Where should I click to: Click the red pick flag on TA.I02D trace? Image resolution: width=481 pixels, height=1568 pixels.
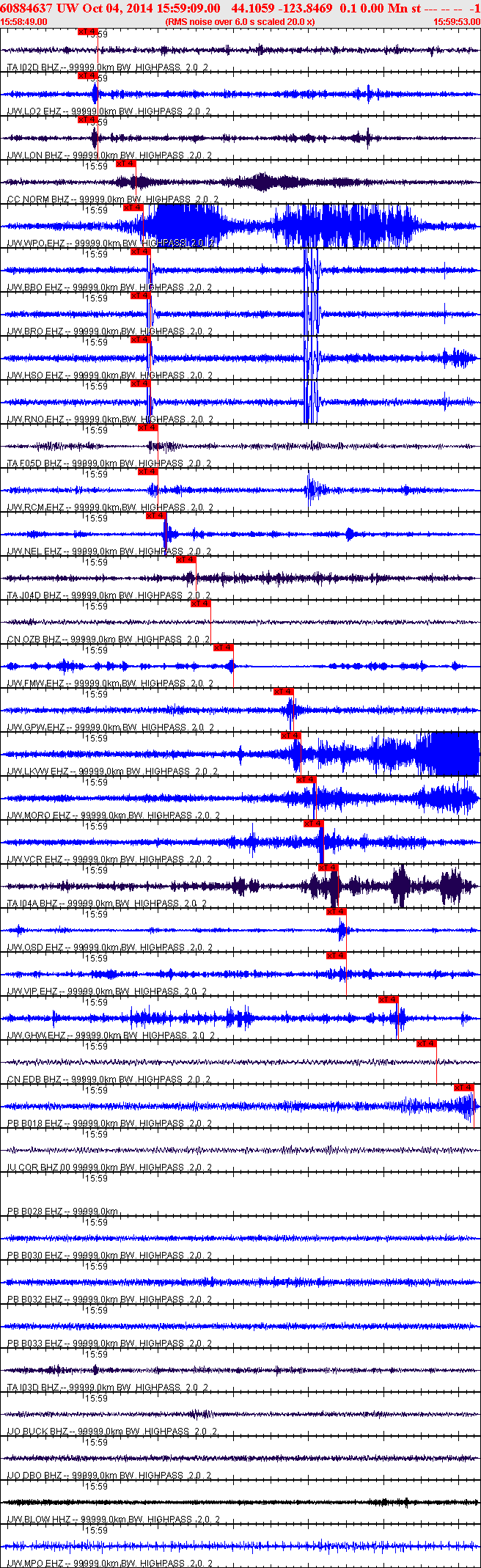pyautogui.click(x=87, y=32)
